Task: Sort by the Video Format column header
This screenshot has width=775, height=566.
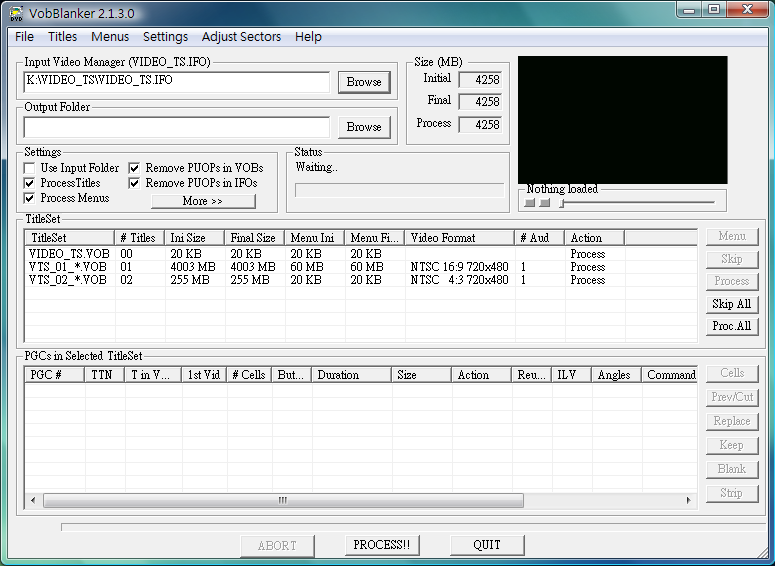Action: 460,238
